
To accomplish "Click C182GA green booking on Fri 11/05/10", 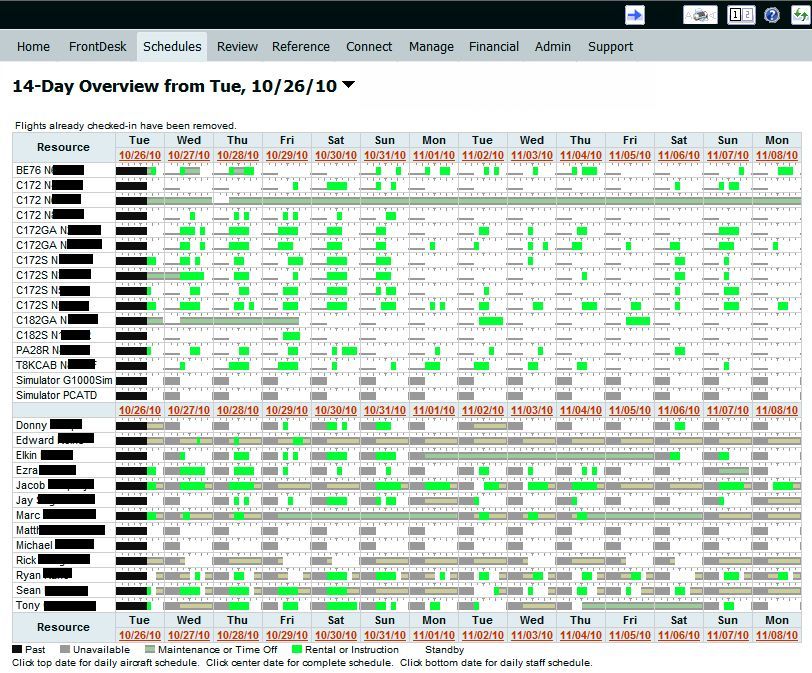I will pos(637,321).
